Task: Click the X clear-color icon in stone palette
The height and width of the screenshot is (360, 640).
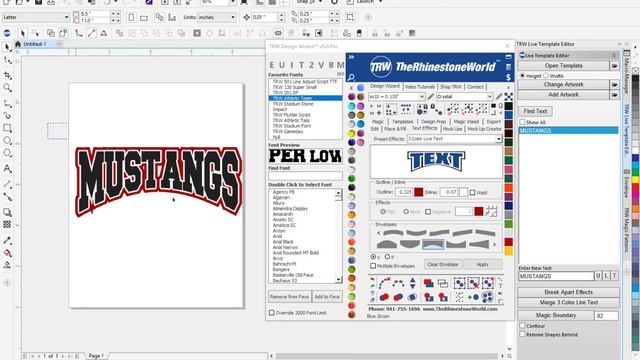Action: coord(351,88)
